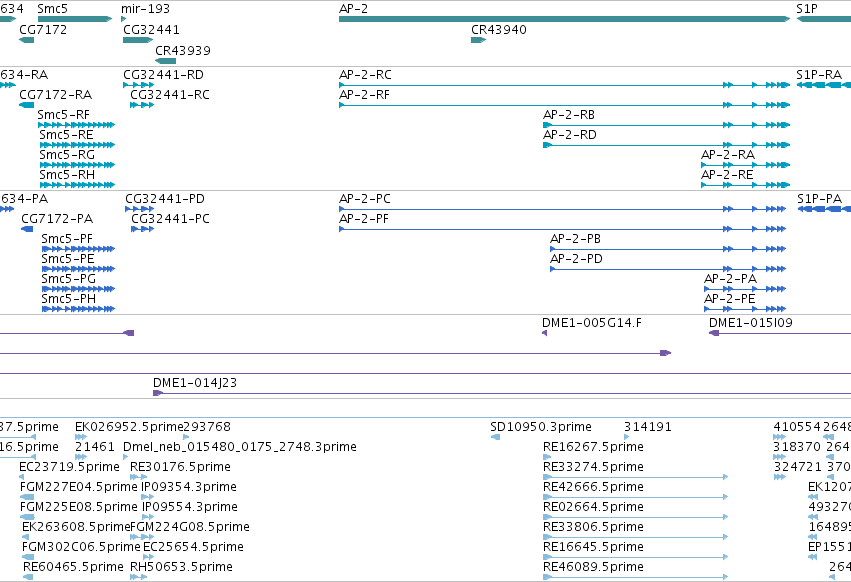Select EST RE16267.5prime
The height and width of the screenshot is (582, 851).
point(547,457)
